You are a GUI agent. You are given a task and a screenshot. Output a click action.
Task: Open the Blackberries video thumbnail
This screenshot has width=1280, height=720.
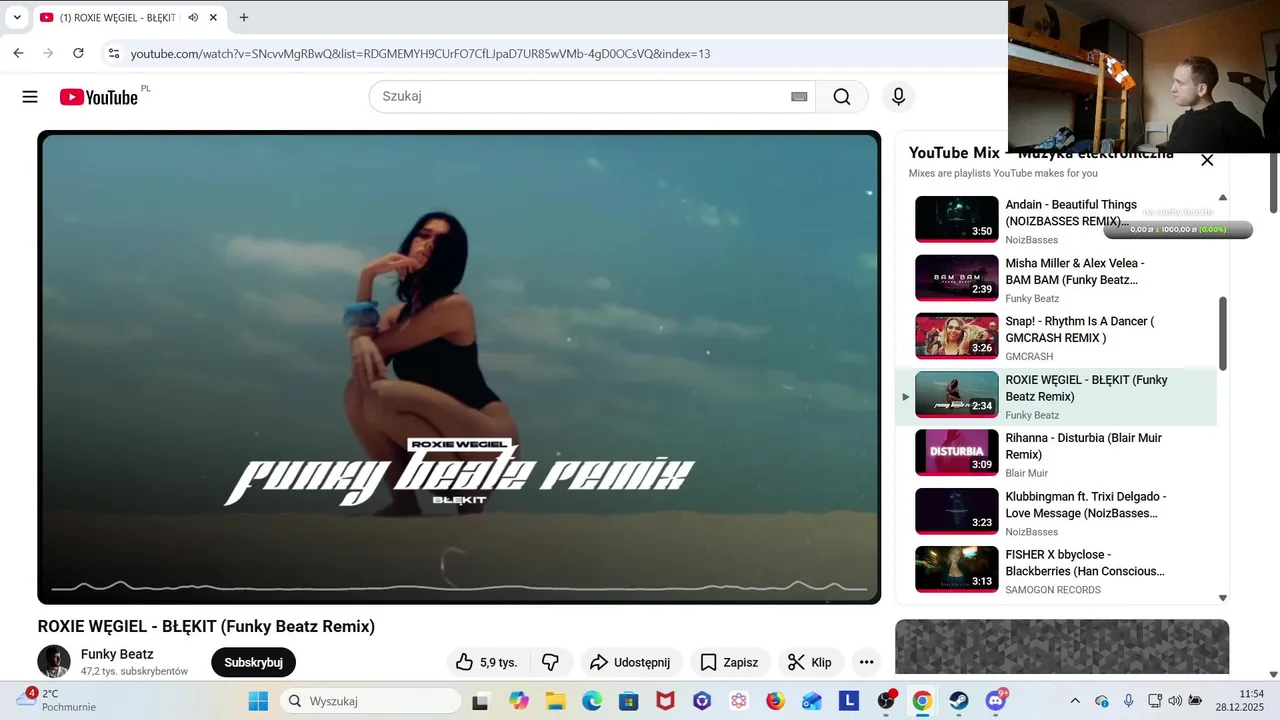956,569
